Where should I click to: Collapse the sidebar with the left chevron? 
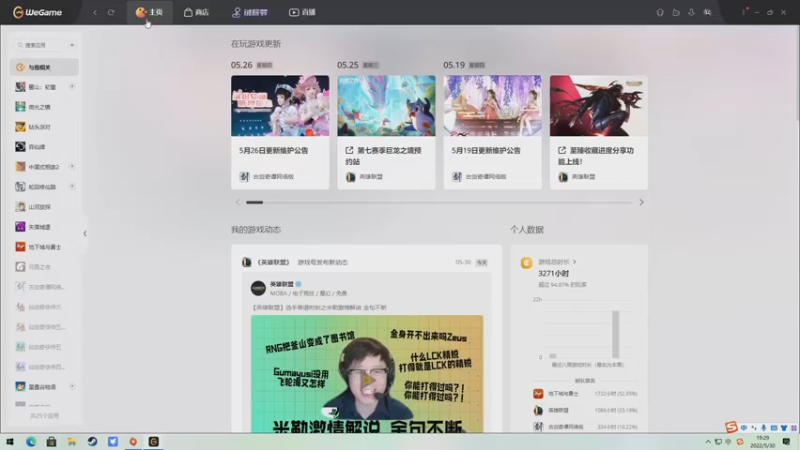85,233
